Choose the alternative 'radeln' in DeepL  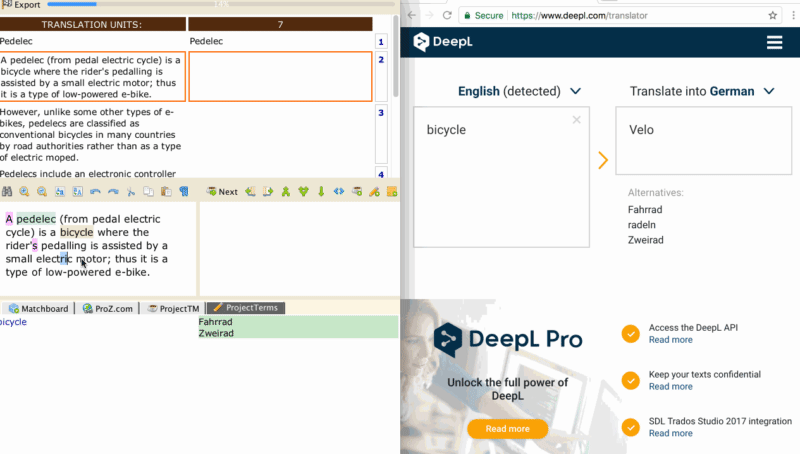(x=642, y=225)
